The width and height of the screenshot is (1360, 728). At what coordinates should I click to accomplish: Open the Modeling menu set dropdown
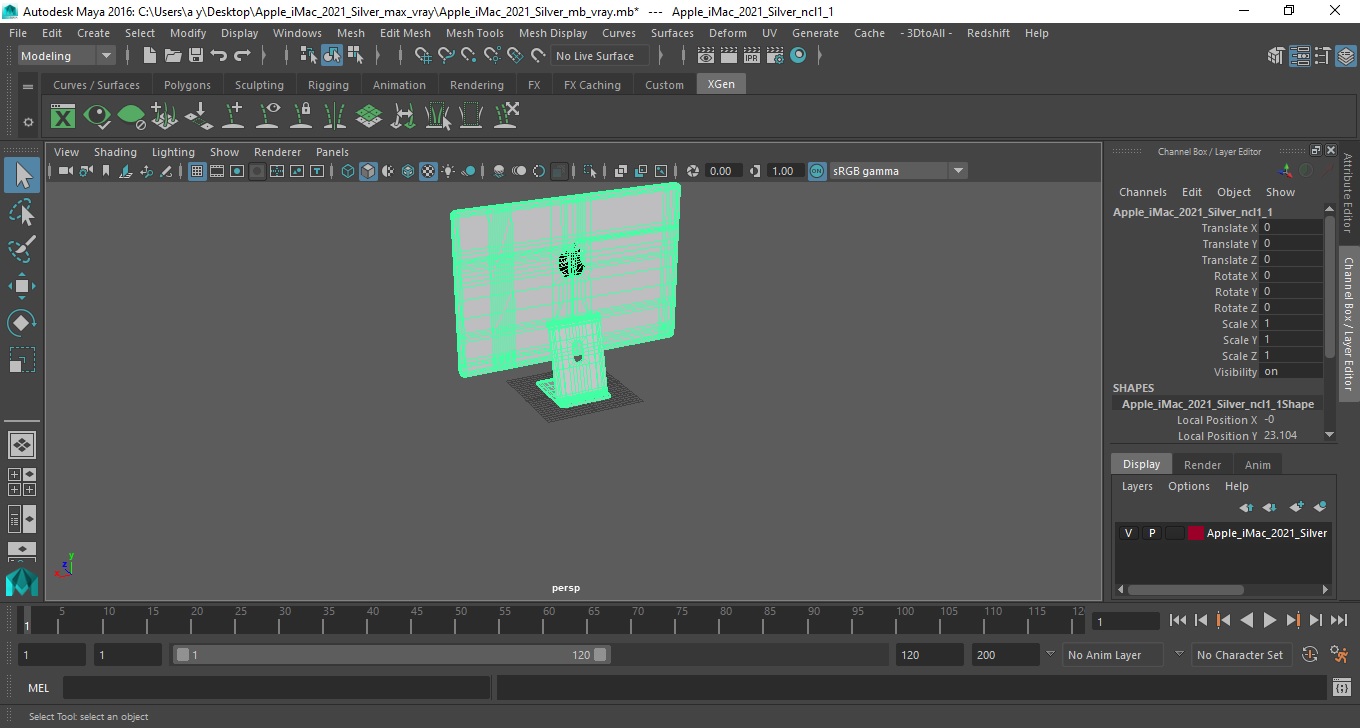pyautogui.click(x=66, y=56)
